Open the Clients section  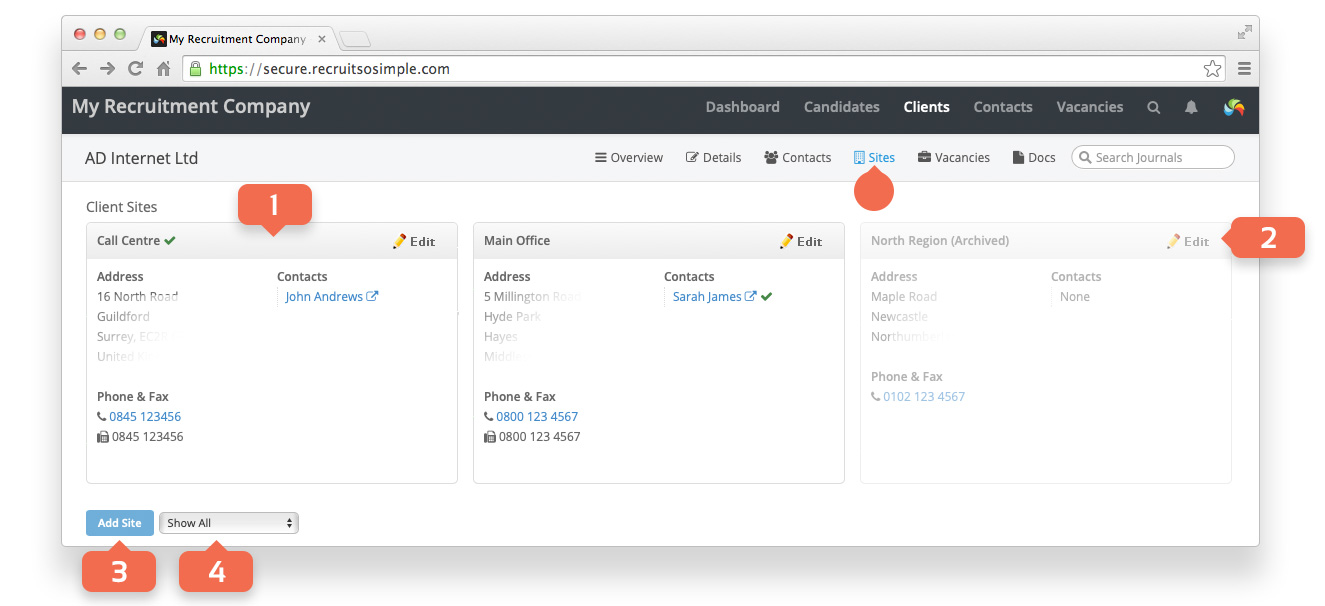[926, 107]
